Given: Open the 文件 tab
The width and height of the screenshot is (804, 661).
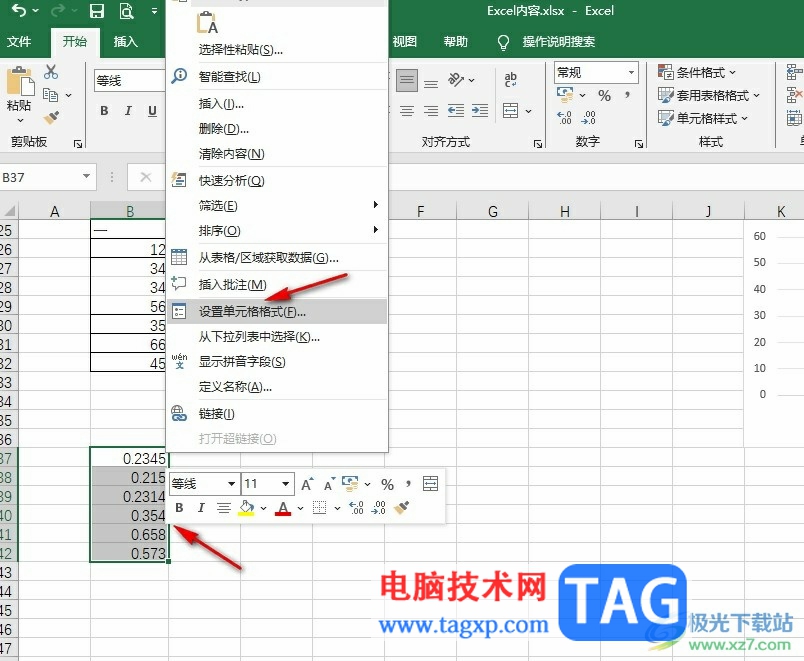Looking at the screenshot, I should 19,42.
